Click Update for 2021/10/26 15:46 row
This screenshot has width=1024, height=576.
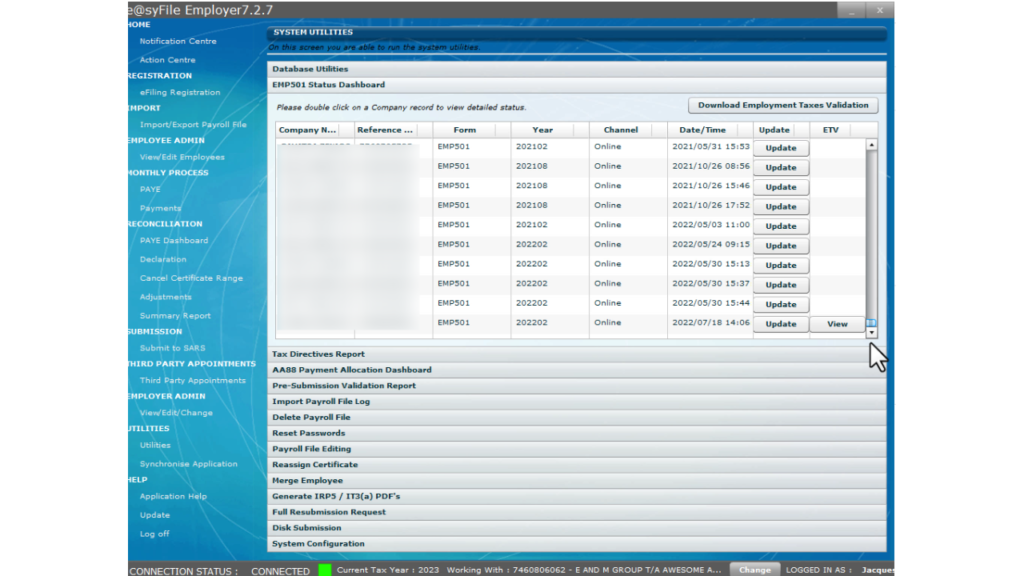(x=780, y=187)
